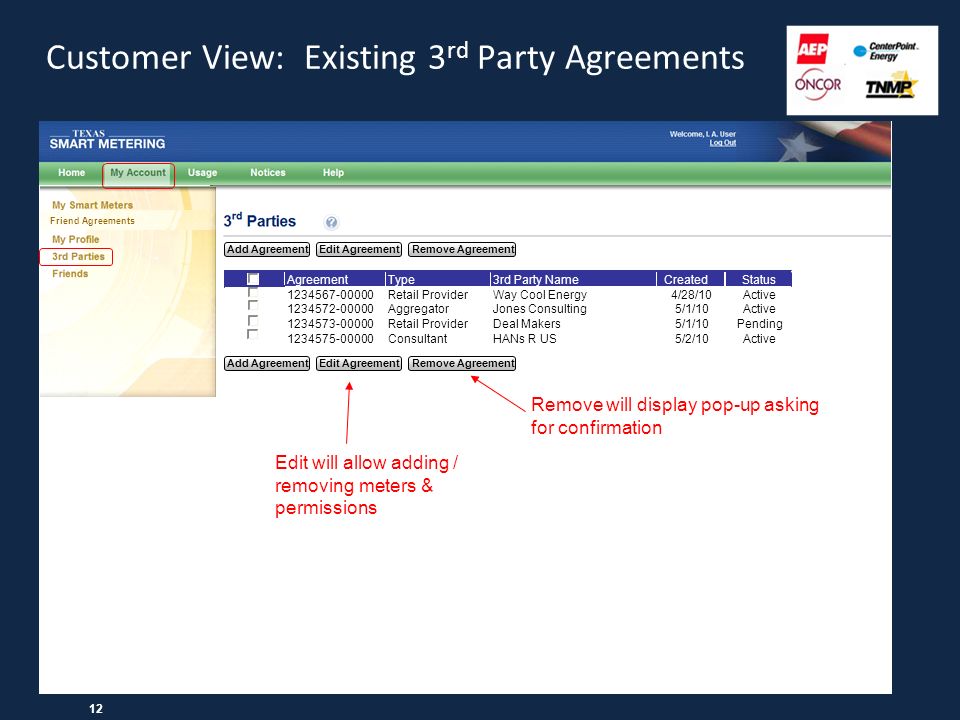Click the CenterPoint Energy logo
The image size is (960, 720).
click(x=886, y=51)
